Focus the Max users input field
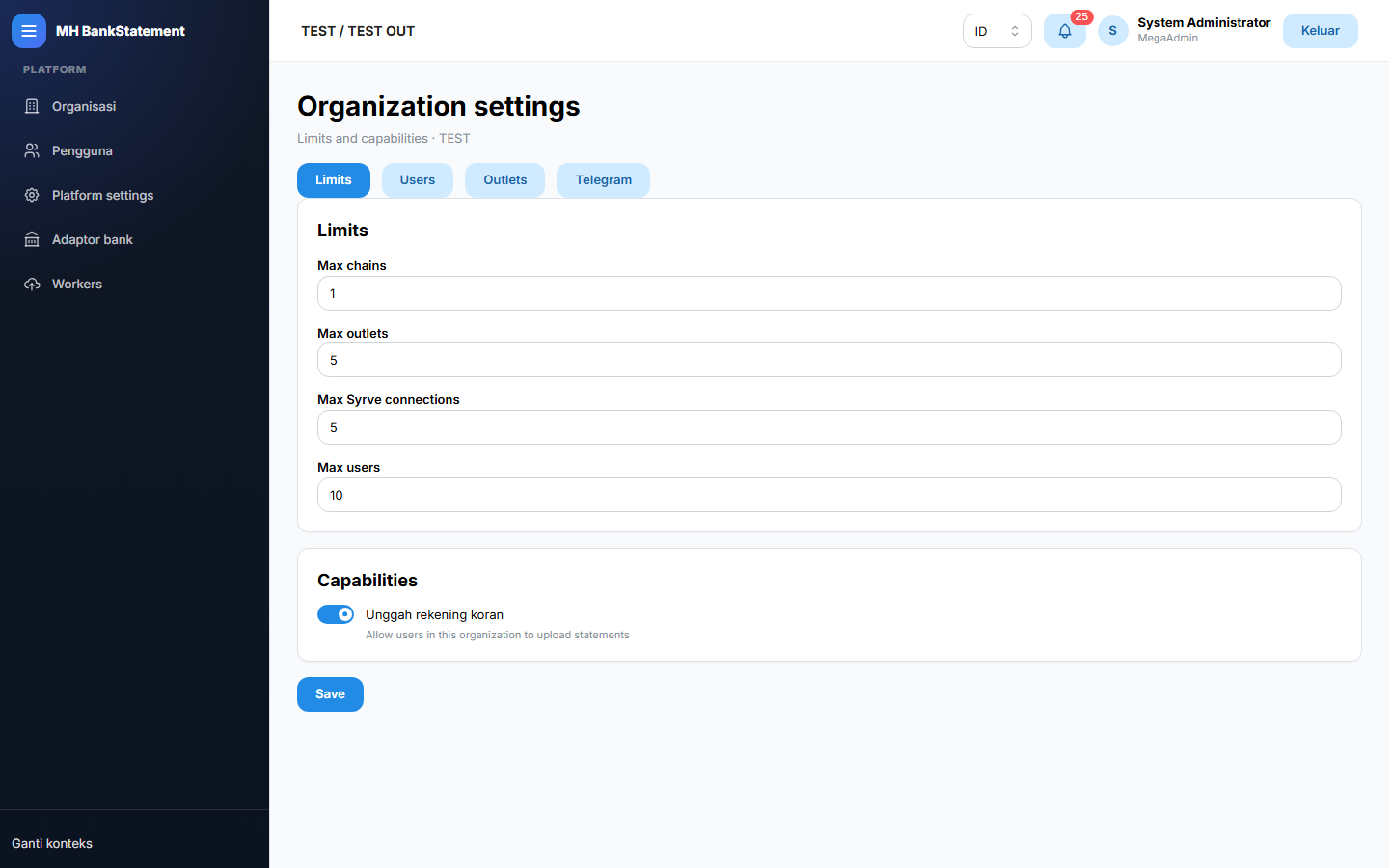 pos(830,495)
